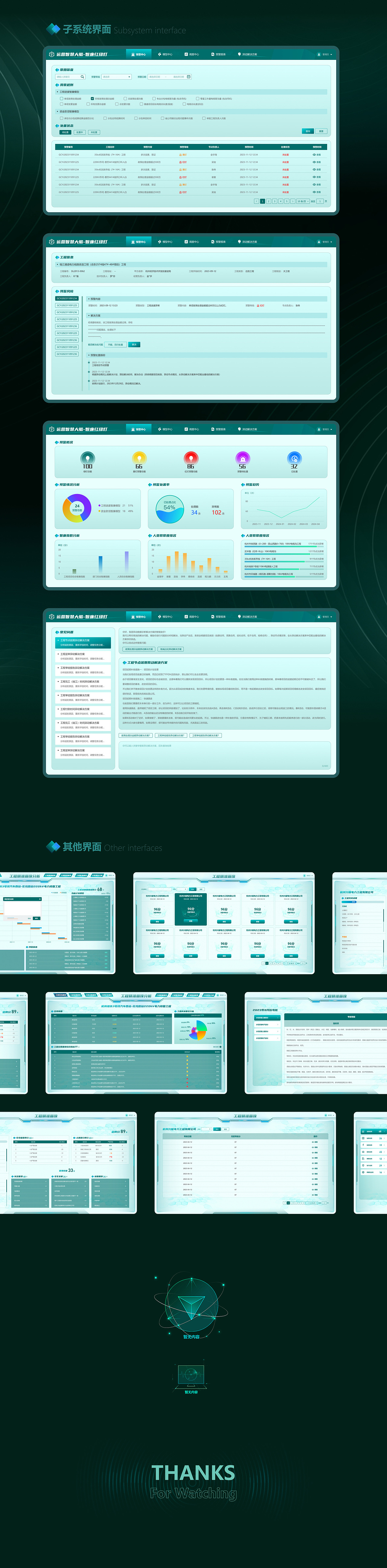
Task: Click the 重置 button
Action: pyautogui.click(x=321, y=131)
